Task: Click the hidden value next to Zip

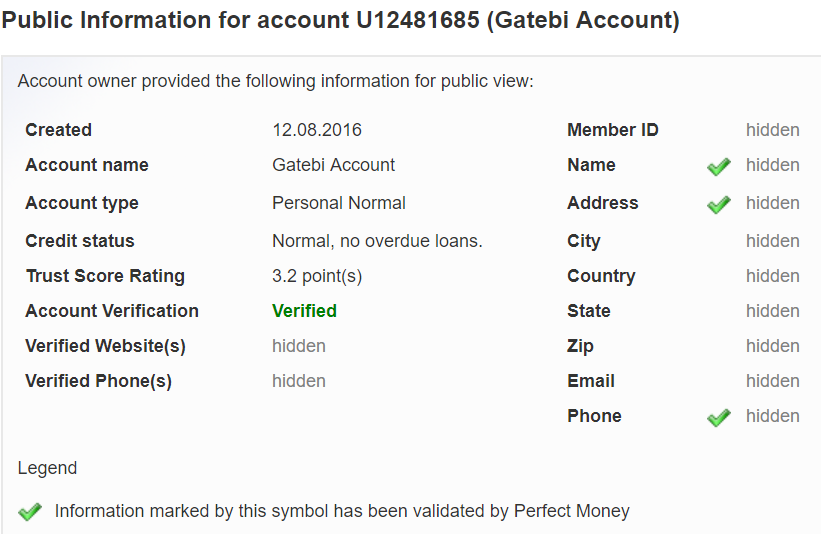Action: point(773,346)
